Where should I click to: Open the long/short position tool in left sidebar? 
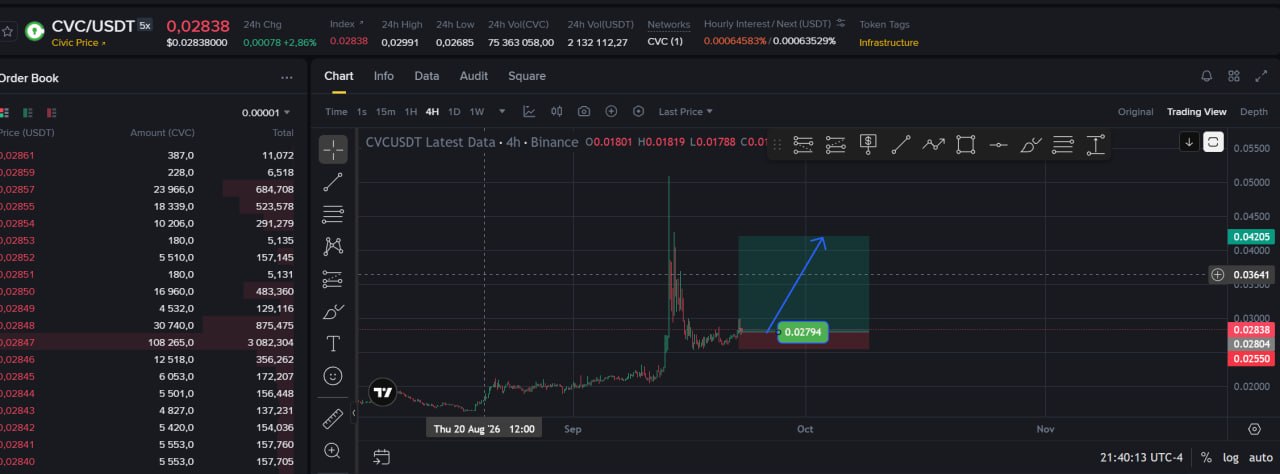coord(333,279)
